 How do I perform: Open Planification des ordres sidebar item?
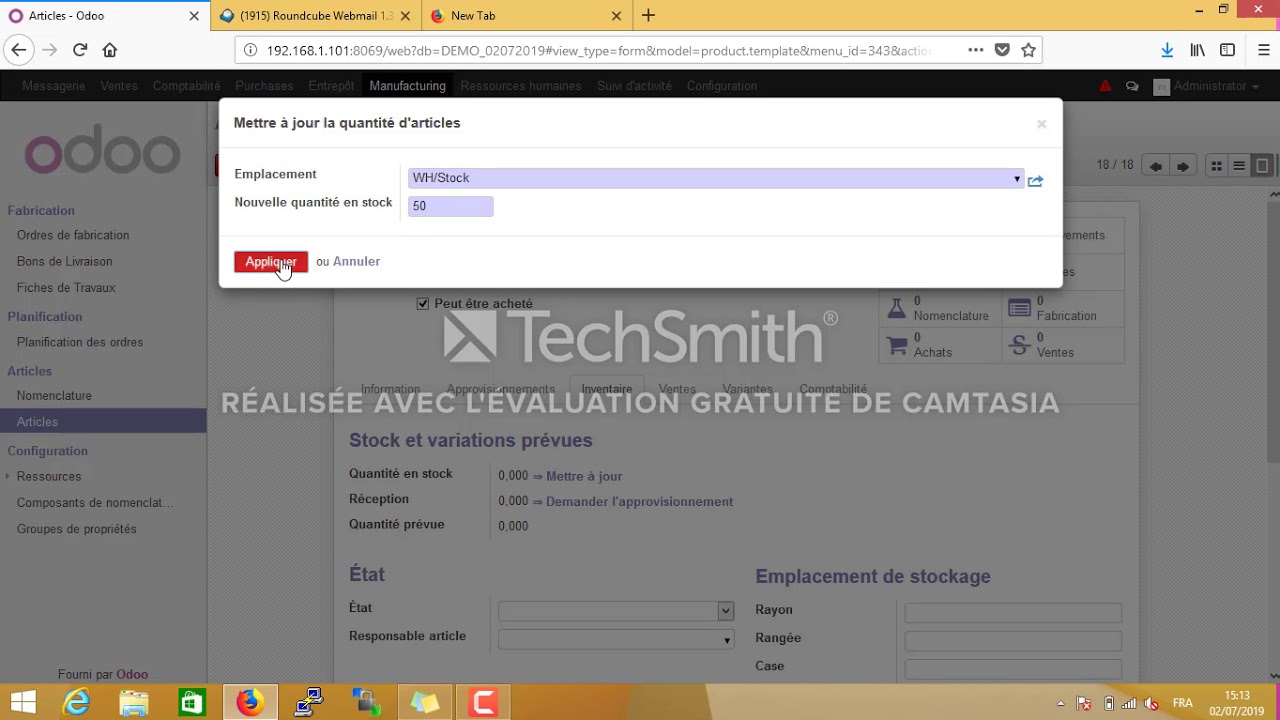(x=80, y=342)
